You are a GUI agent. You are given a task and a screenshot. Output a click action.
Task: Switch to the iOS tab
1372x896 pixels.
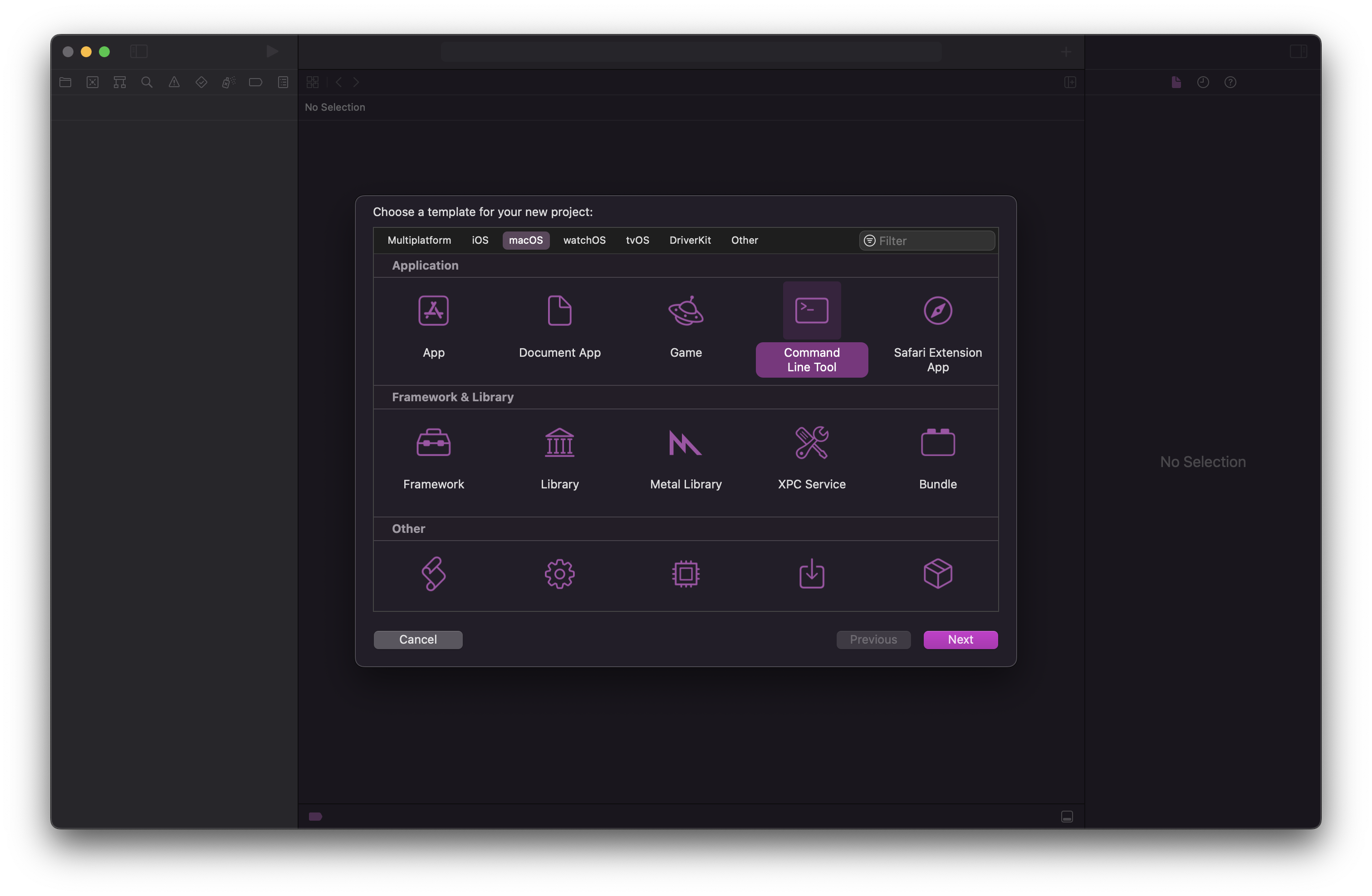480,240
